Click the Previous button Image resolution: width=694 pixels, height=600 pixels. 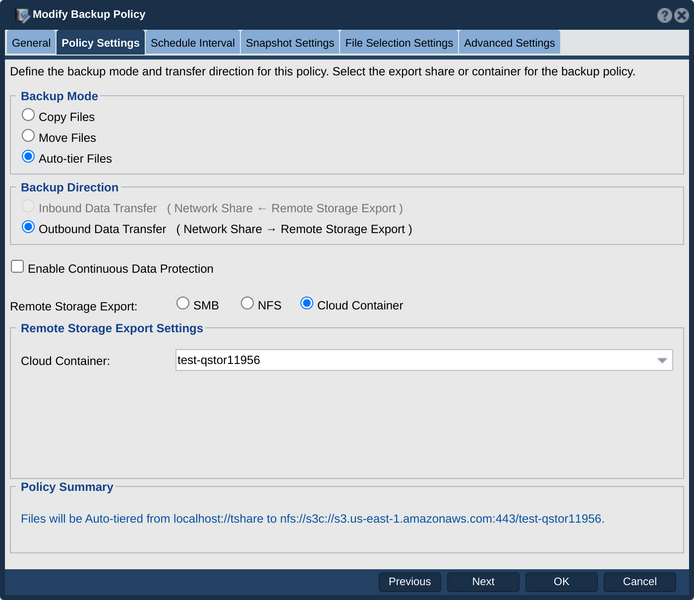[410, 581]
